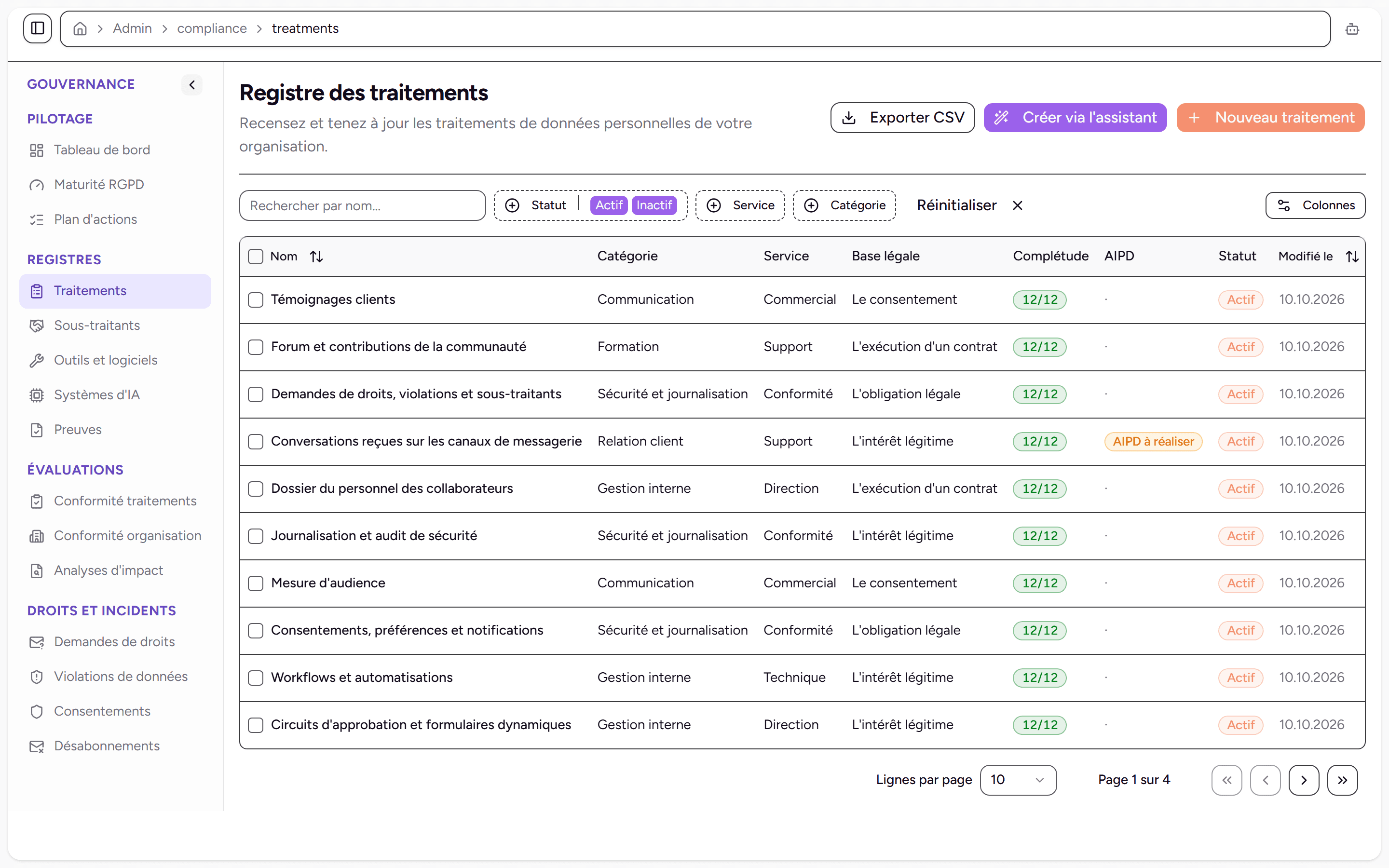Viewport: 1389px width, 868px height.
Task: Select the Forum et contributions row checkbox
Action: (x=256, y=347)
